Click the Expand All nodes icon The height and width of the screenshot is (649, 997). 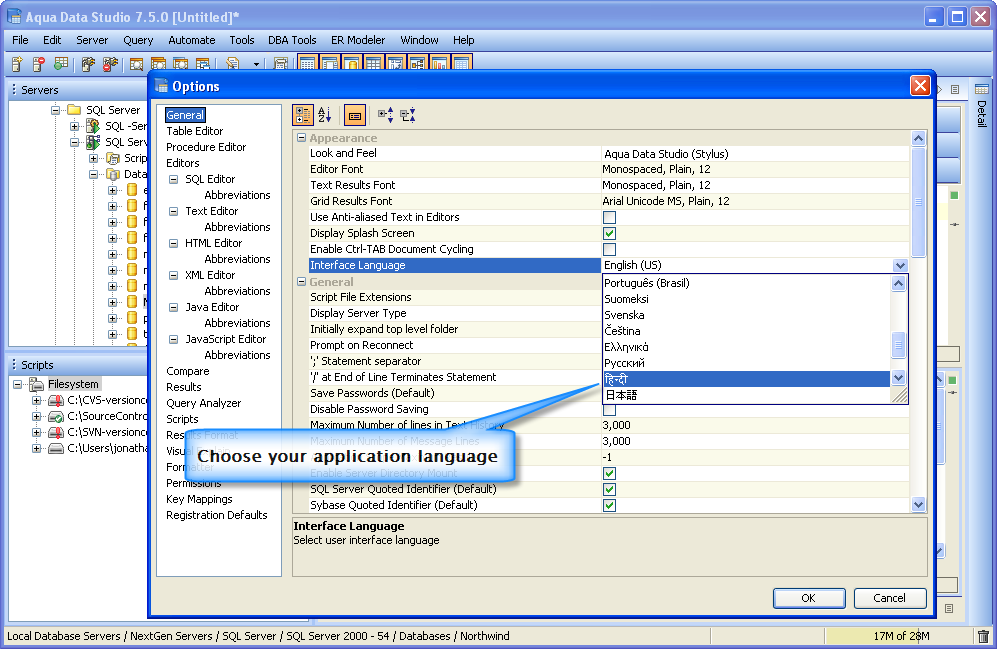tap(385, 115)
